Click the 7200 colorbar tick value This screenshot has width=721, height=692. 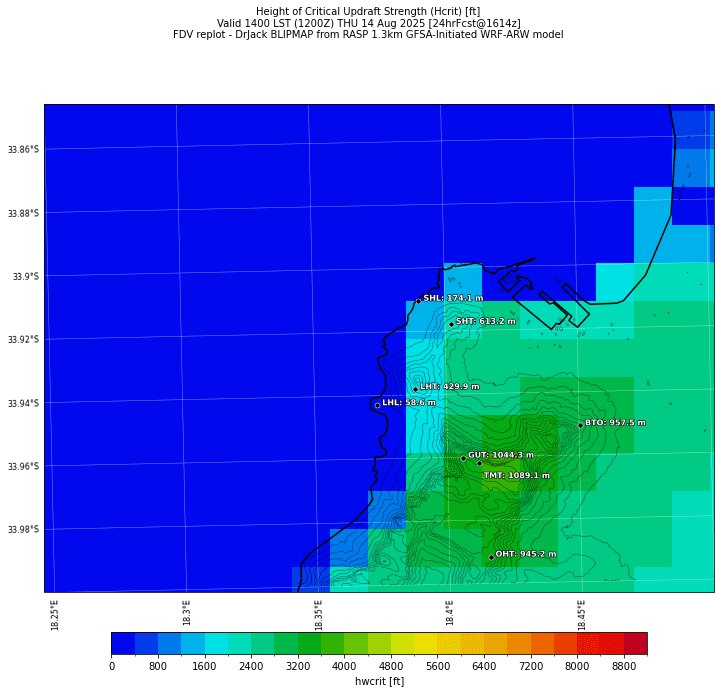click(x=531, y=666)
